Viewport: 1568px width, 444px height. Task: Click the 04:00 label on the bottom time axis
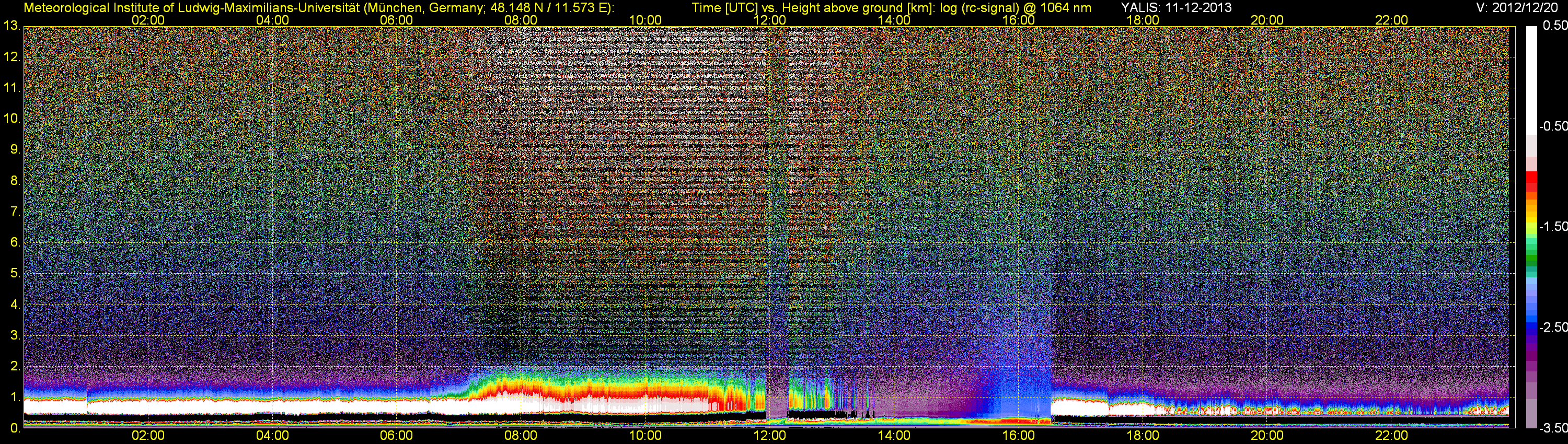(x=272, y=436)
